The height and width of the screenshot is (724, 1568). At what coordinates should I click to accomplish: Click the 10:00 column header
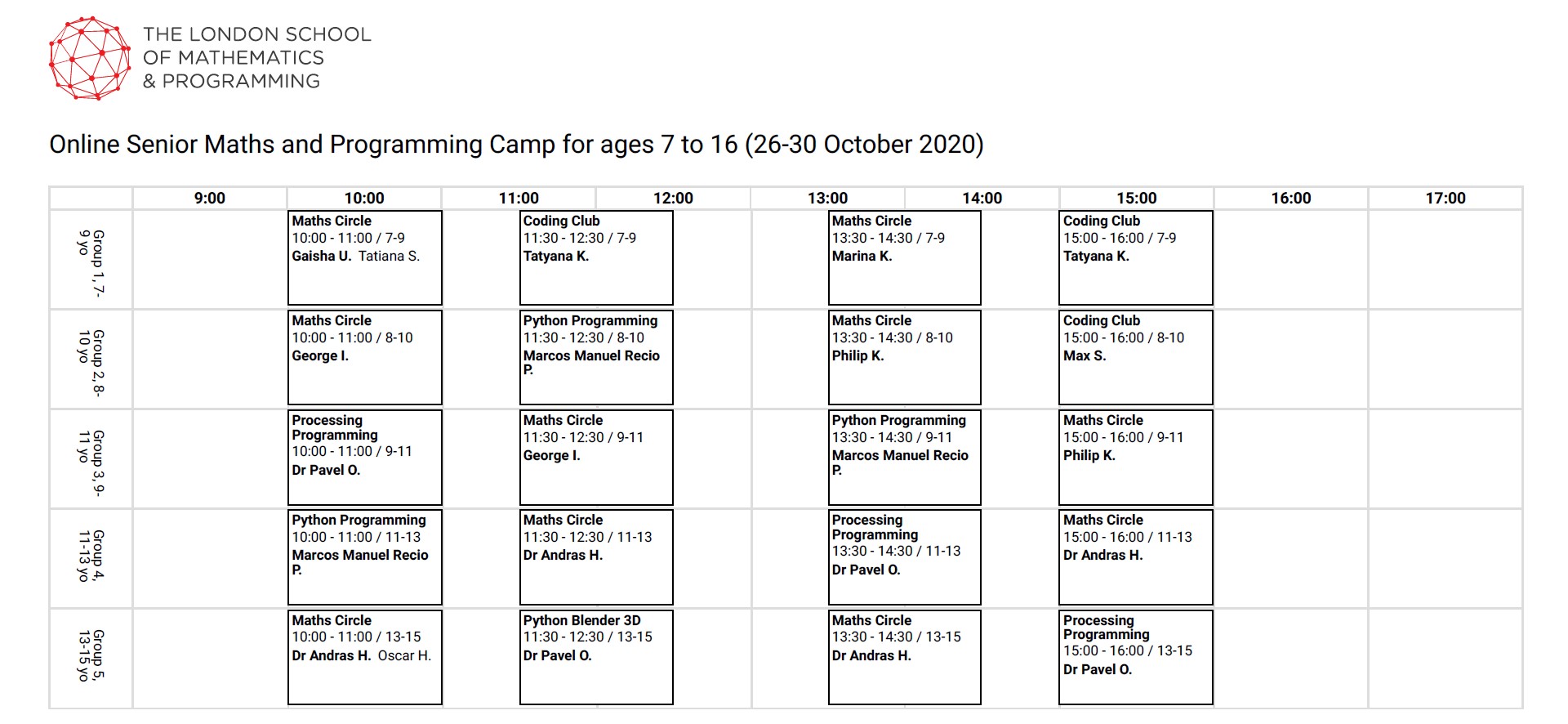364,198
